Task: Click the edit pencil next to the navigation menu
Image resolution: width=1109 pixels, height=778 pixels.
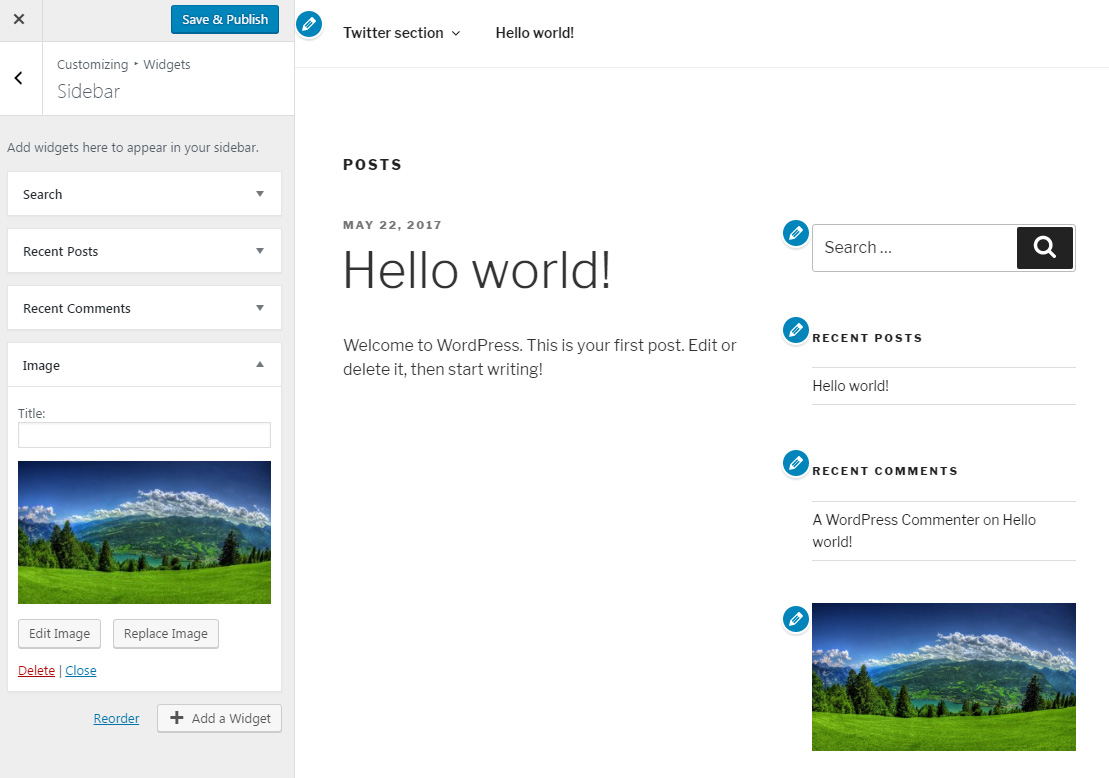Action: coord(309,24)
